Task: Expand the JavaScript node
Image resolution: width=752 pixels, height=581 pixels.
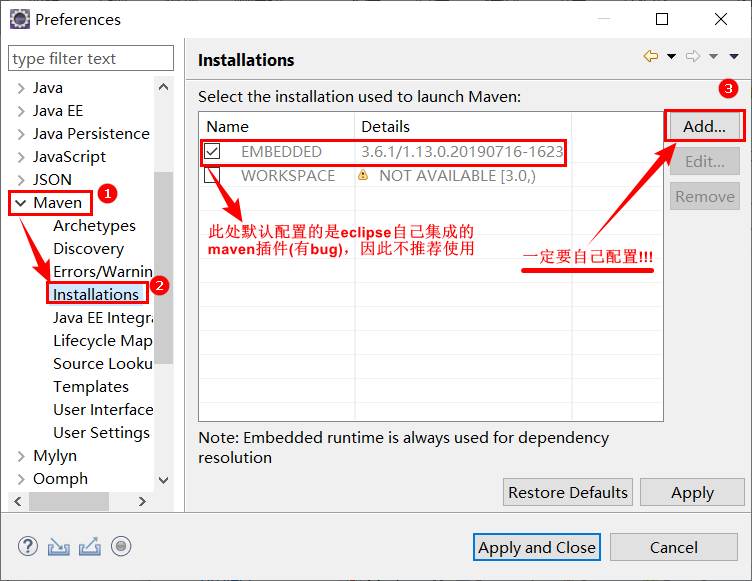Action: point(21,157)
